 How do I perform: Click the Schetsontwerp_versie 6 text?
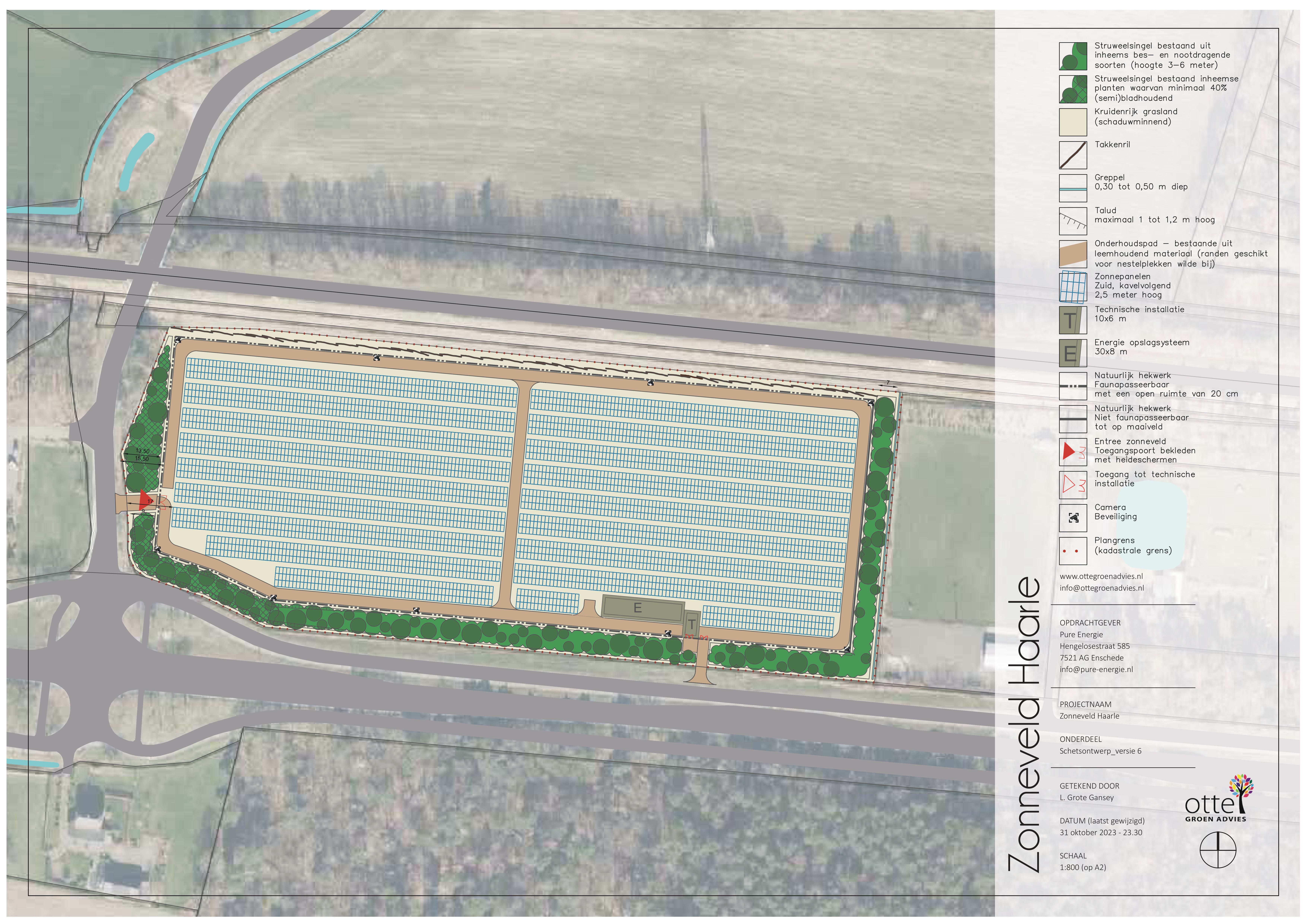[x=1100, y=751]
